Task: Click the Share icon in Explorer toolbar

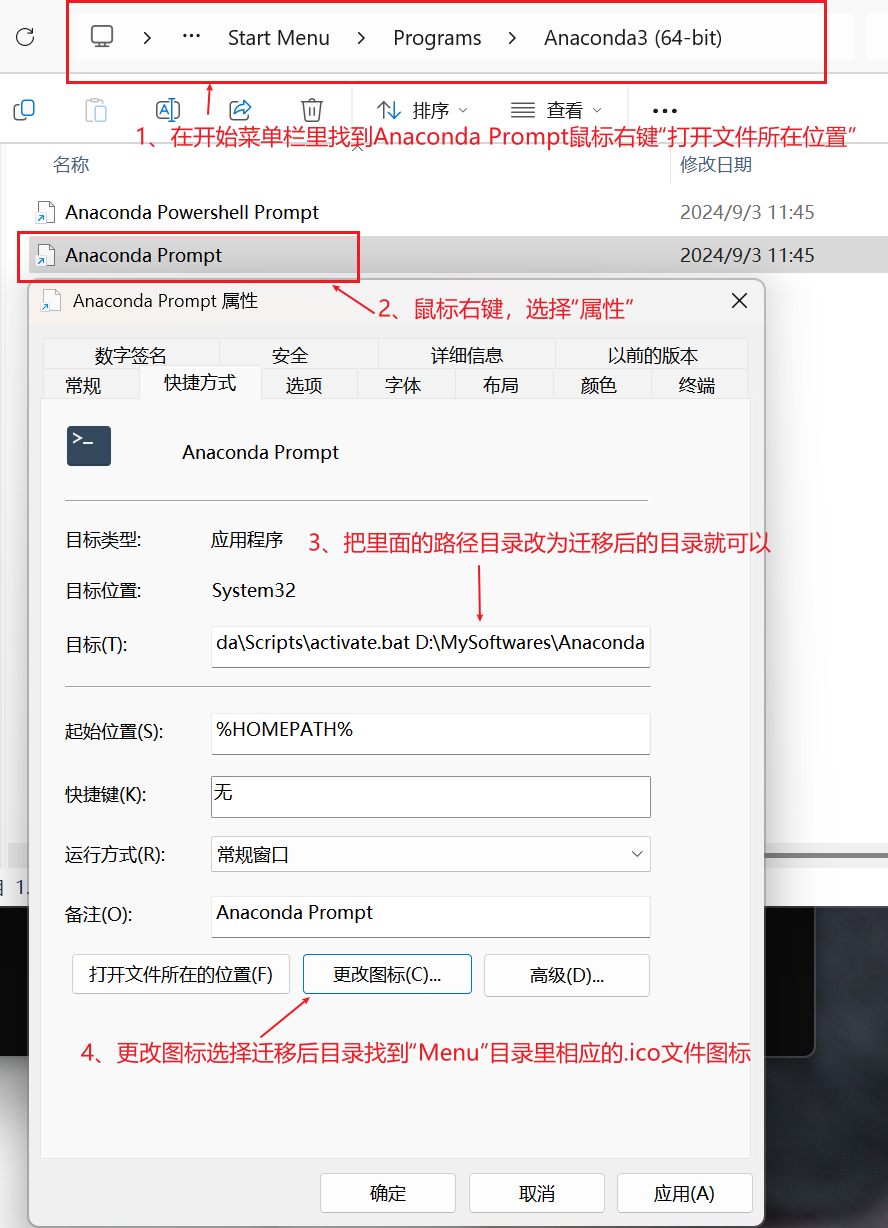Action: tap(240, 110)
